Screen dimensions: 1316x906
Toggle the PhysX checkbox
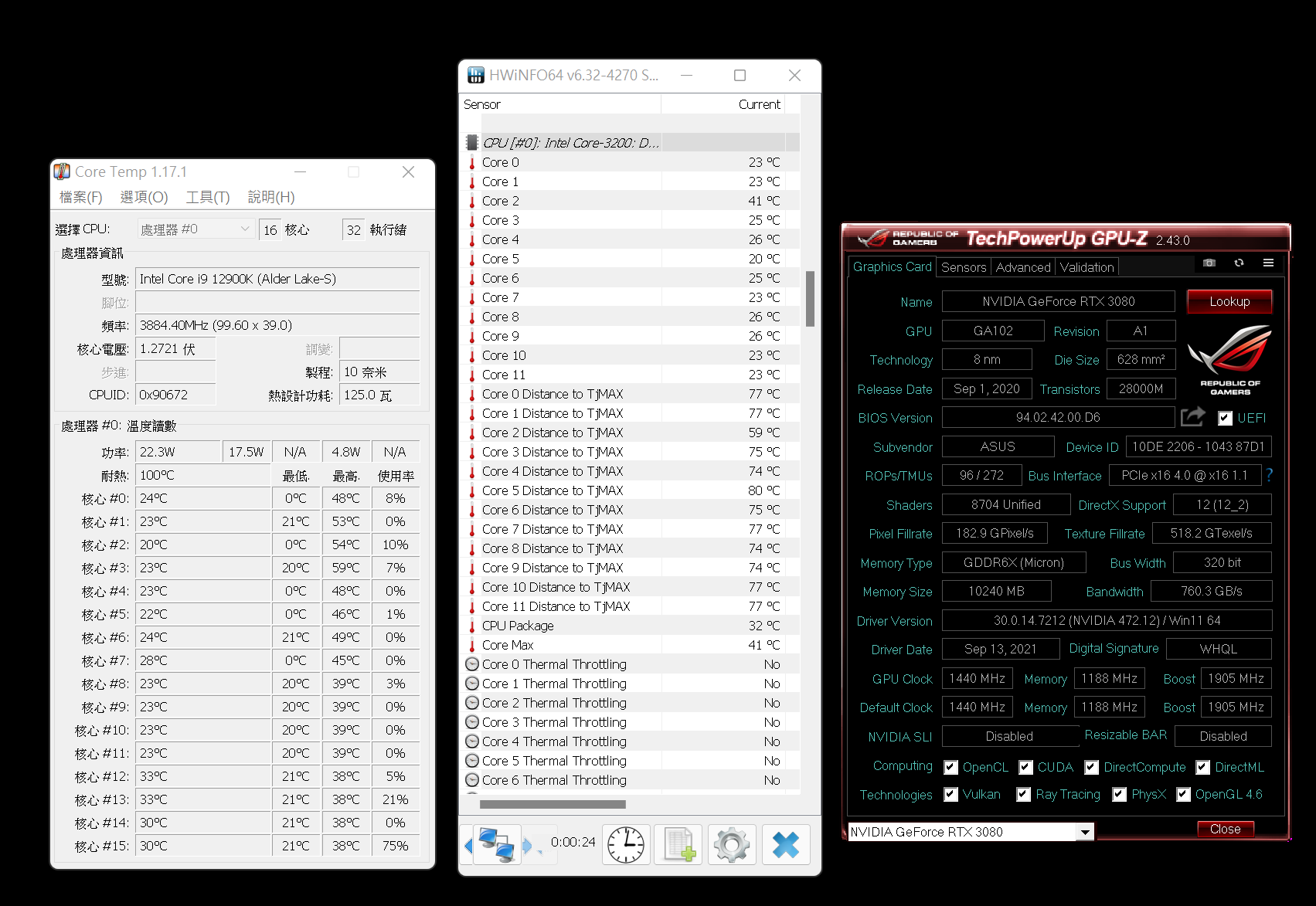click(1119, 794)
